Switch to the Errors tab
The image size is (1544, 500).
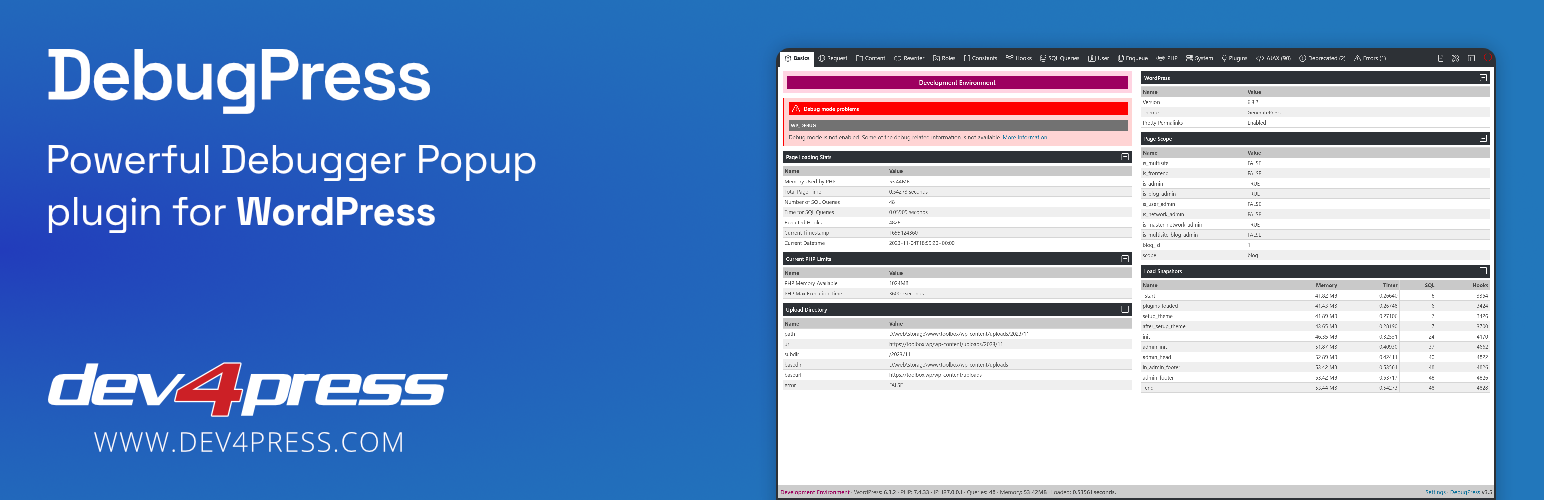coord(1370,58)
